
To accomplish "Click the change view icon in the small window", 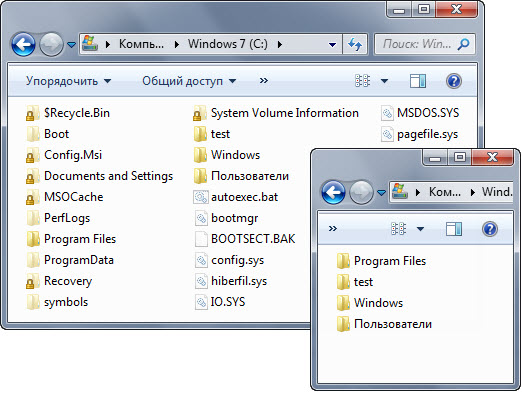I will 398,229.
